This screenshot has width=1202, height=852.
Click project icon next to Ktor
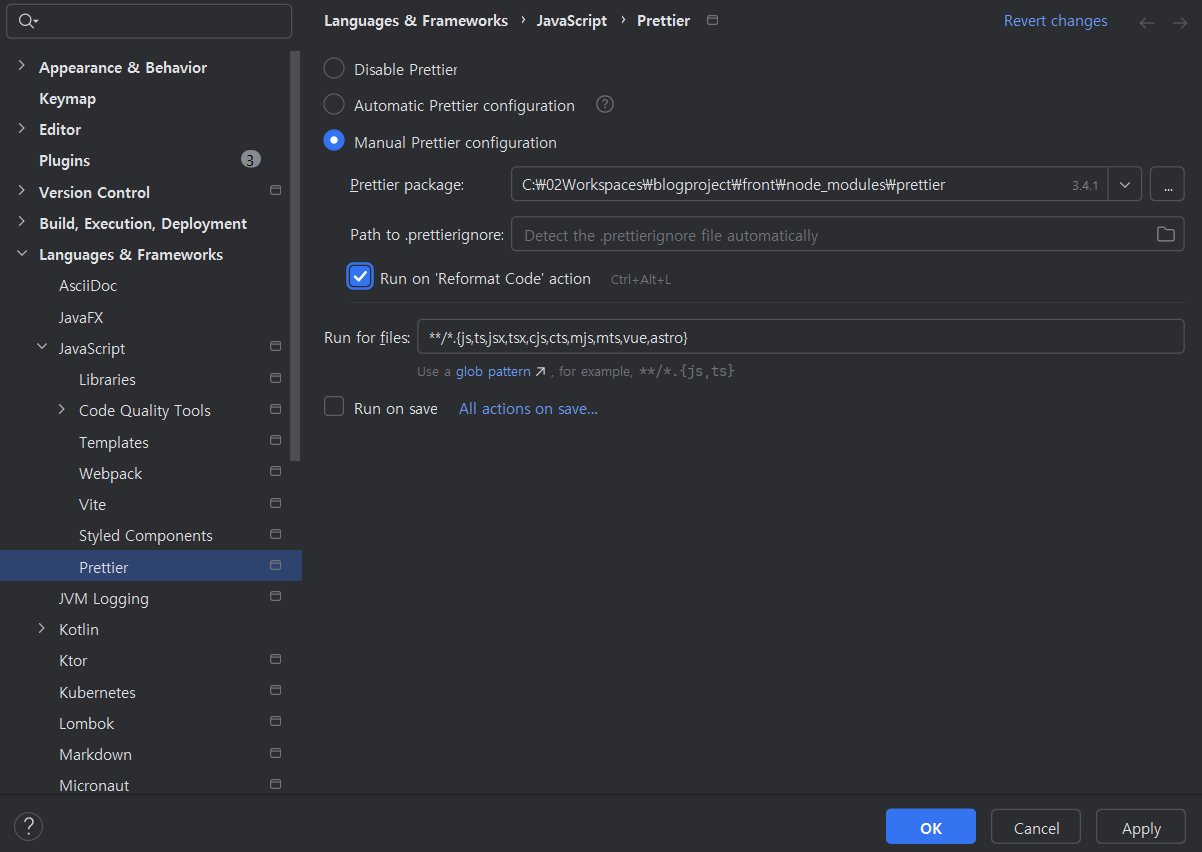(x=276, y=659)
